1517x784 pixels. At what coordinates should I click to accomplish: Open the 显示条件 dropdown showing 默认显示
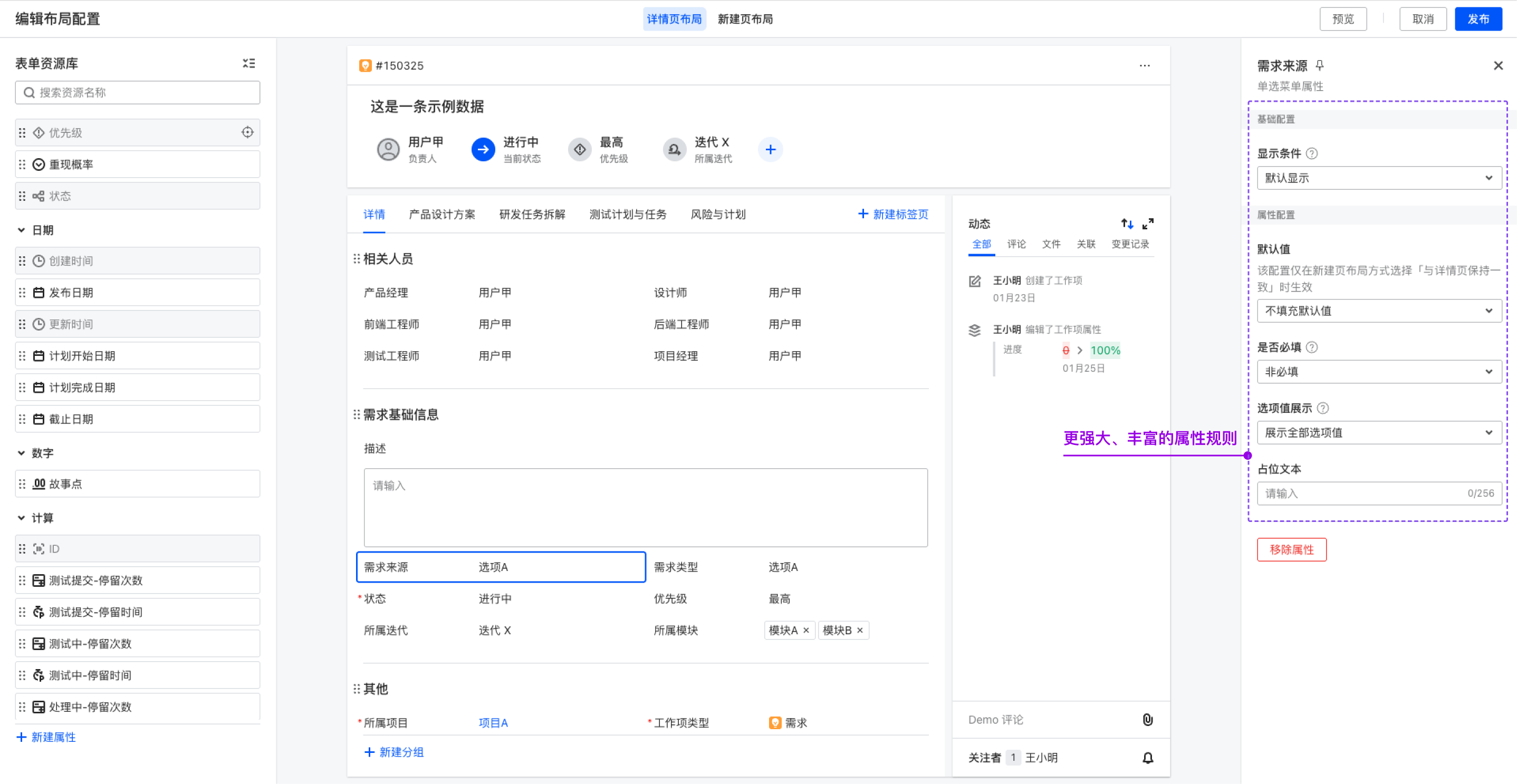point(1378,178)
